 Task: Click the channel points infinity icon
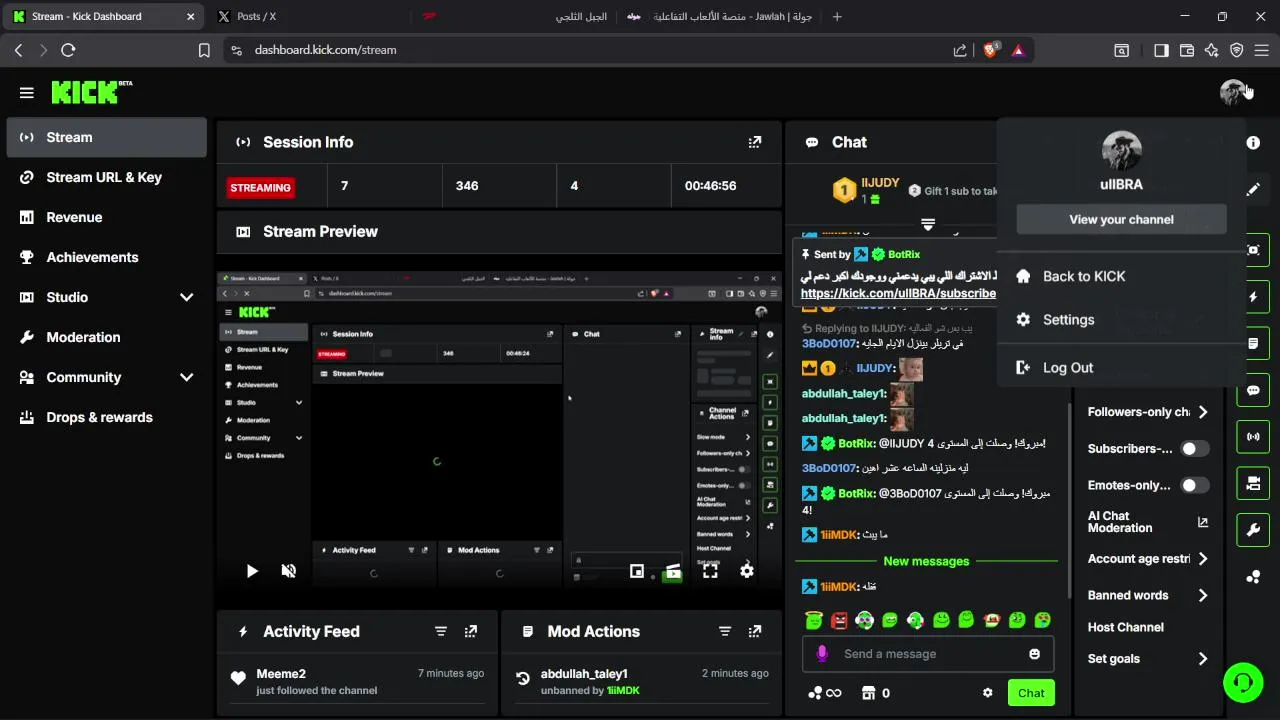(x=825, y=693)
